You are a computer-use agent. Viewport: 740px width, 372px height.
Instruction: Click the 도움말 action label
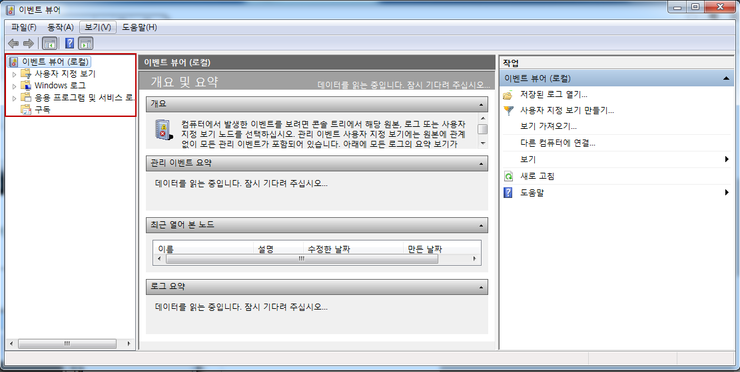pos(532,193)
